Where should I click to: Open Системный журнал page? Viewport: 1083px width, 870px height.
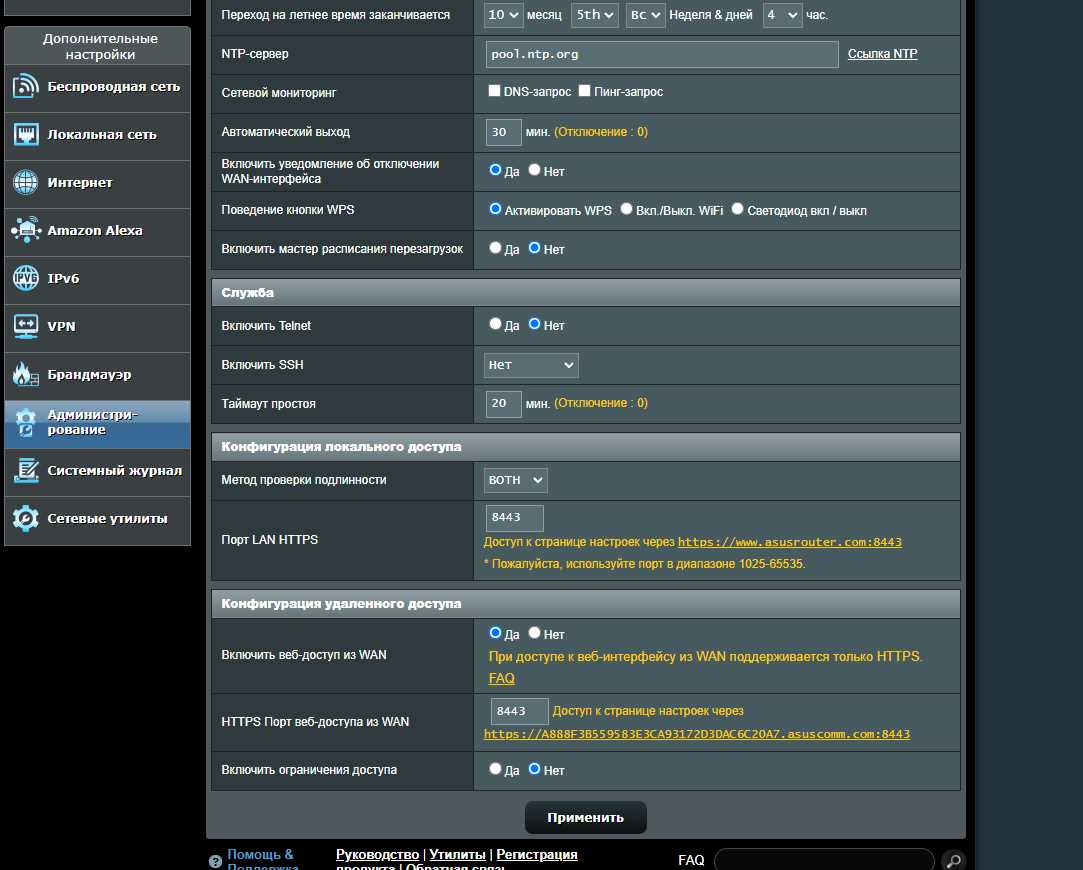(x=97, y=472)
